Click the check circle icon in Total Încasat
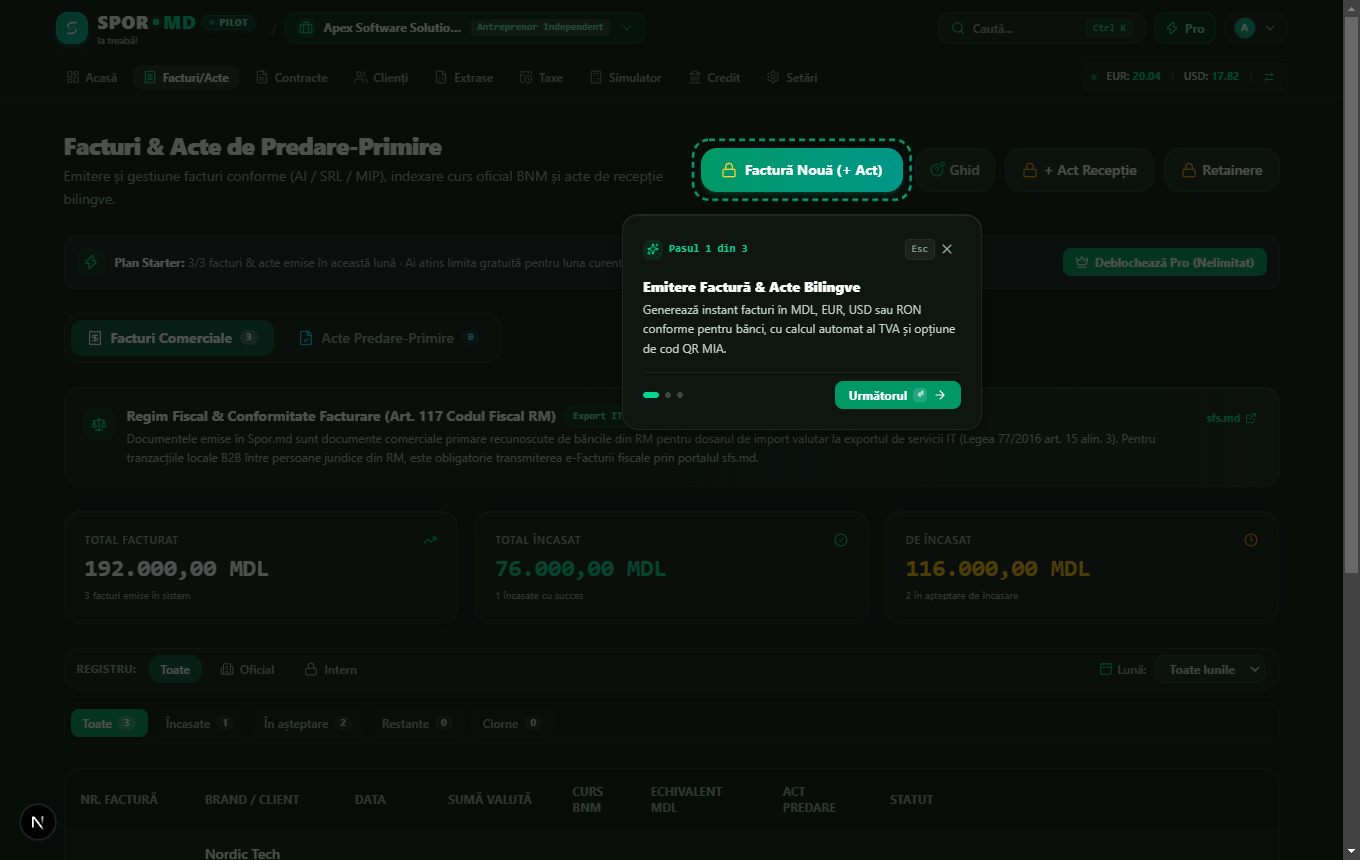Image resolution: width=1360 pixels, height=860 pixels. click(841, 540)
